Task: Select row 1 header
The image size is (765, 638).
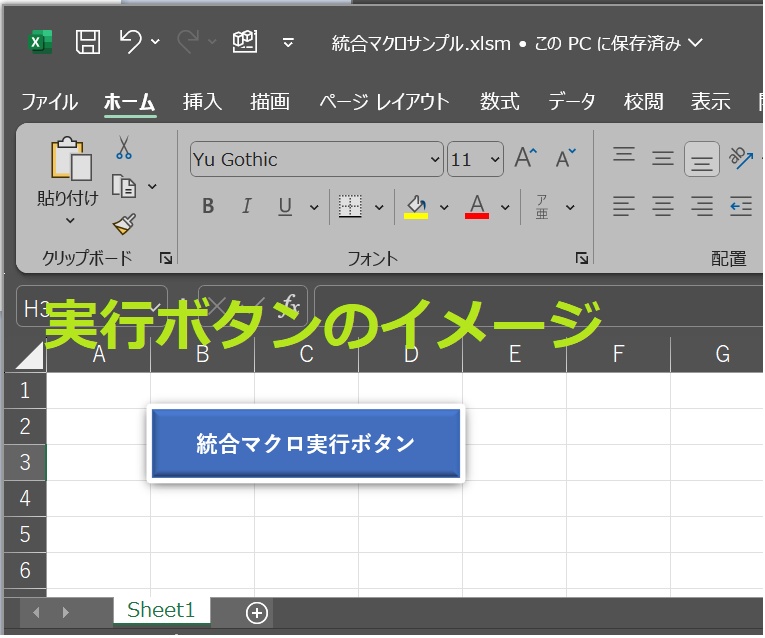Action: 25,391
